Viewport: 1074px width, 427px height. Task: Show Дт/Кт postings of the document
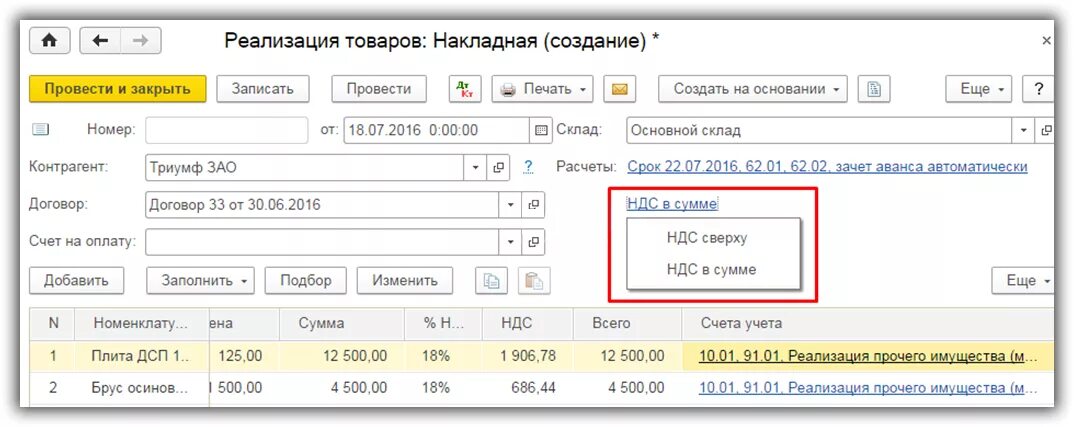(466, 89)
